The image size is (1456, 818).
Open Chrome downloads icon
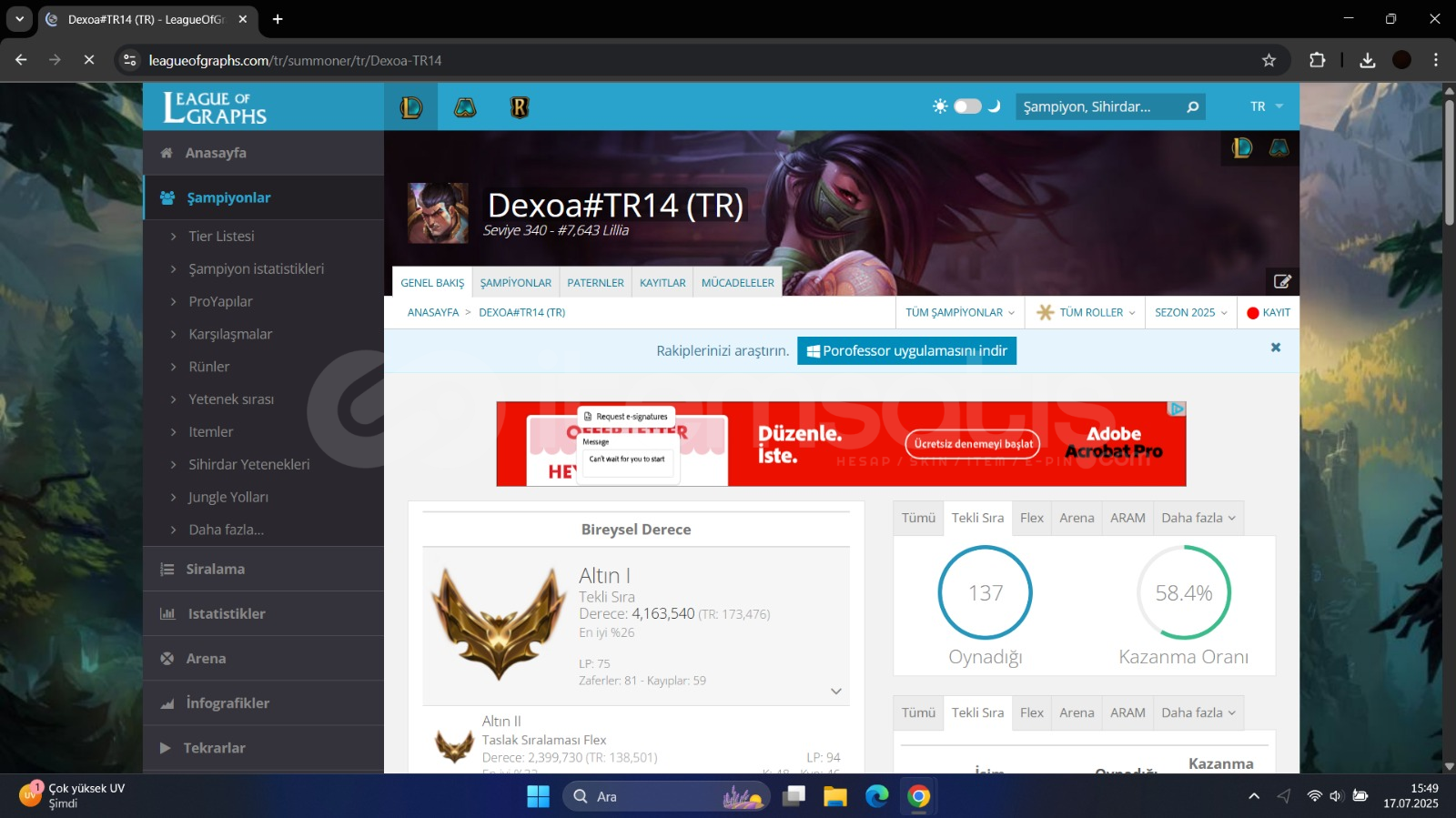[1367, 60]
